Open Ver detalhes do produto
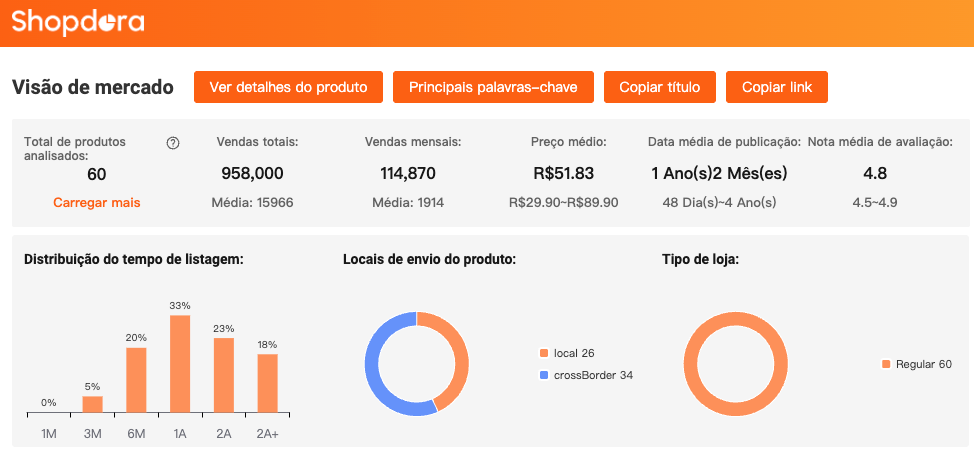Image resolution: width=974 pixels, height=455 pixels. 282,87
